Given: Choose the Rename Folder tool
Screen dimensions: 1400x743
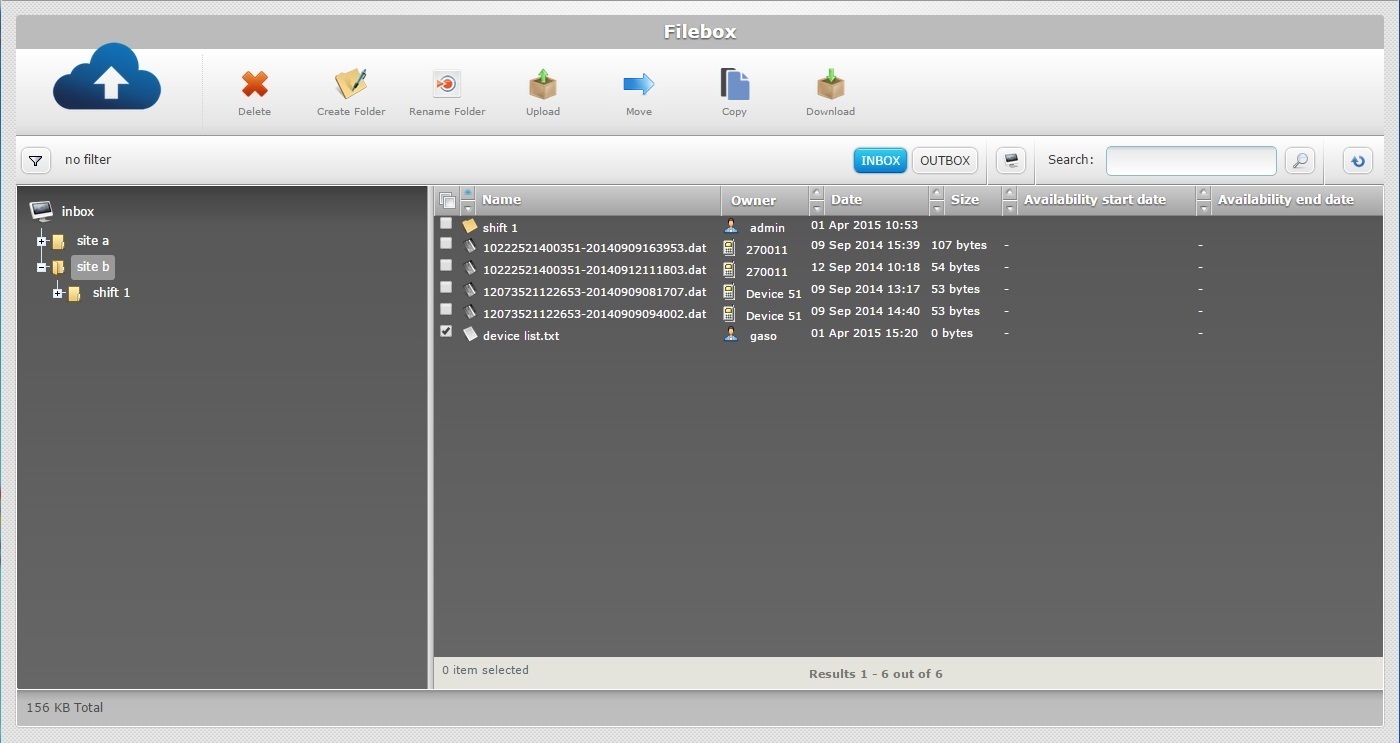Looking at the screenshot, I should (447, 84).
